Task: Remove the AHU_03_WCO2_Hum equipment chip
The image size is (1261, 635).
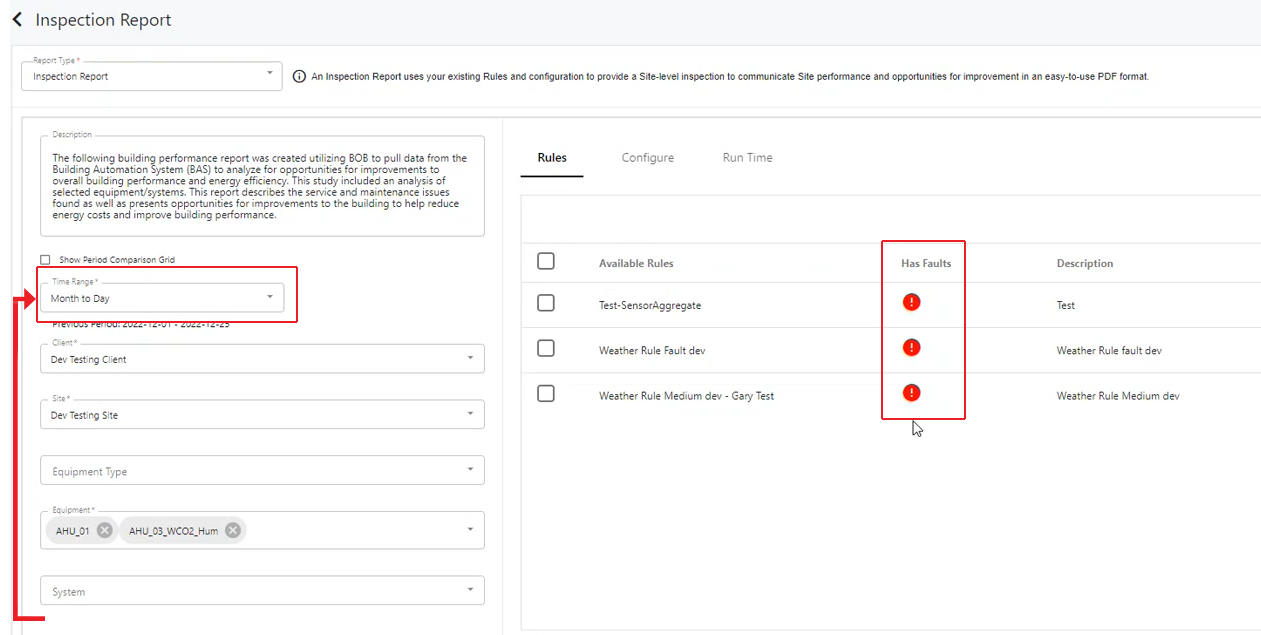Action: click(233, 530)
